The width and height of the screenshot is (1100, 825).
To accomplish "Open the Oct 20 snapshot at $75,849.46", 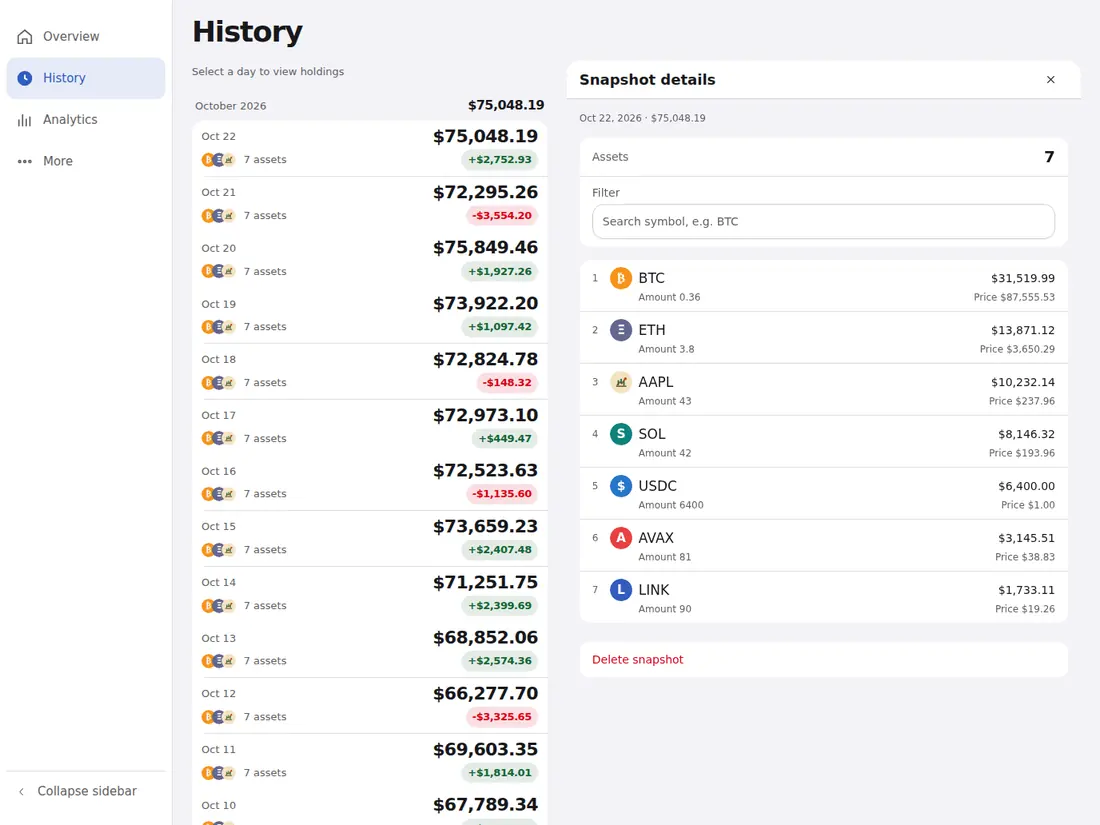I will pos(370,260).
